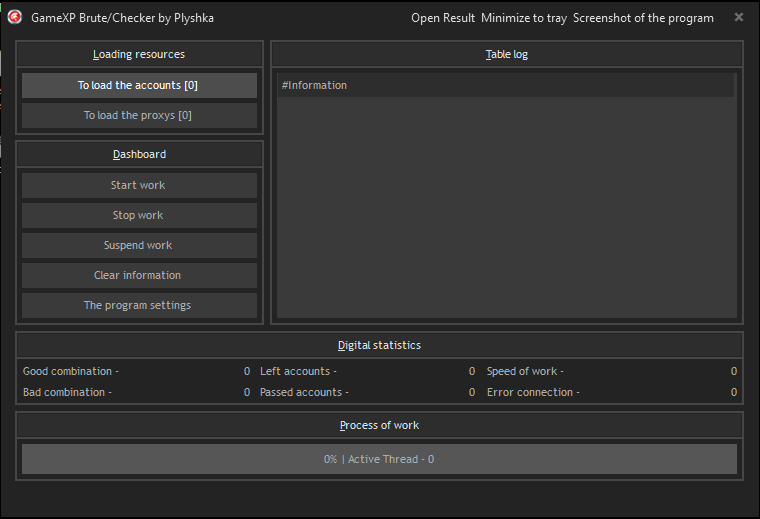Image resolution: width=760 pixels, height=519 pixels.
Task: Click the Loading resources panel header
Action: pos(139,54)
